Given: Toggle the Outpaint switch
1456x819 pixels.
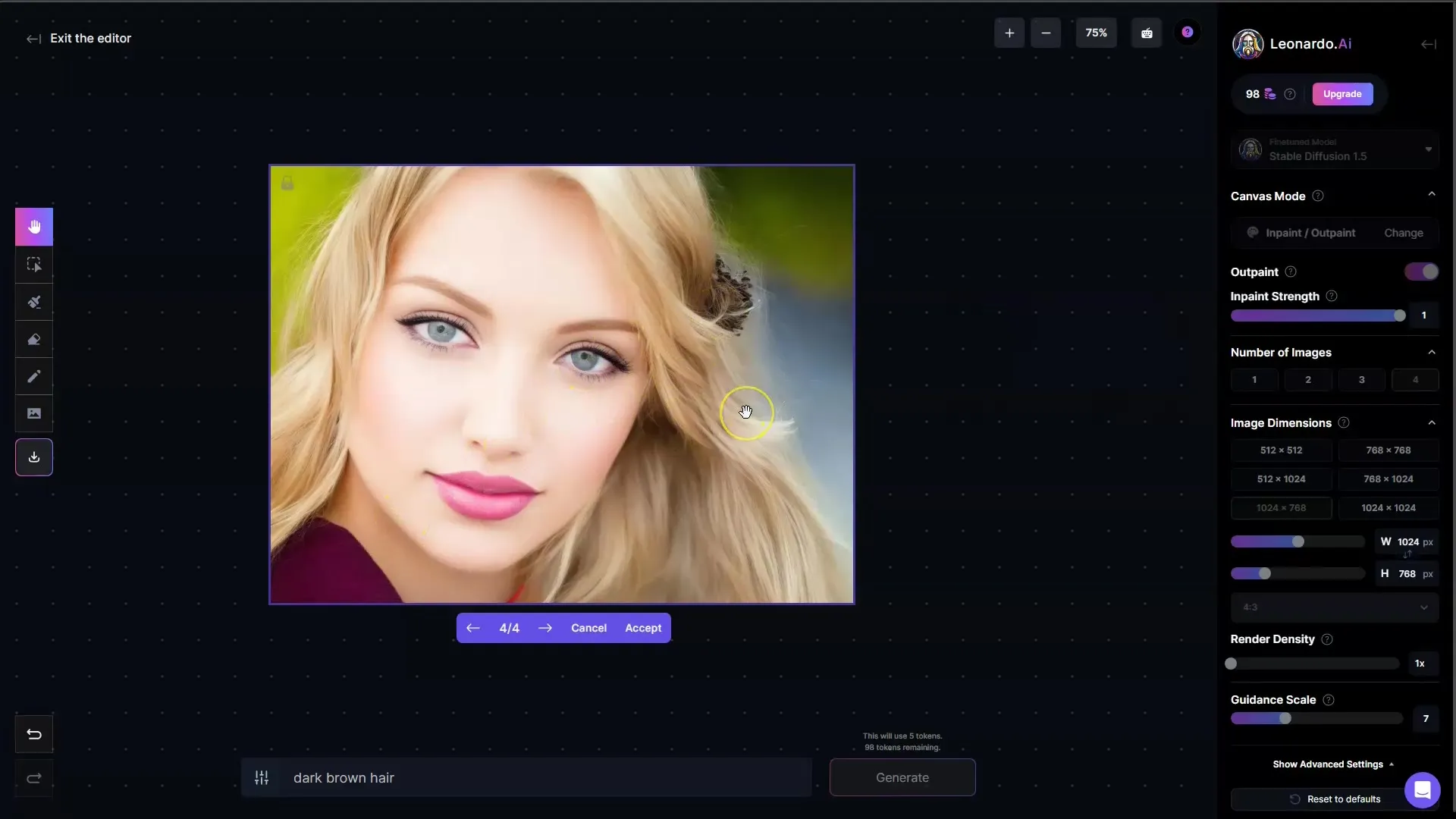Looking at the screenshot, I should 1421,271.
